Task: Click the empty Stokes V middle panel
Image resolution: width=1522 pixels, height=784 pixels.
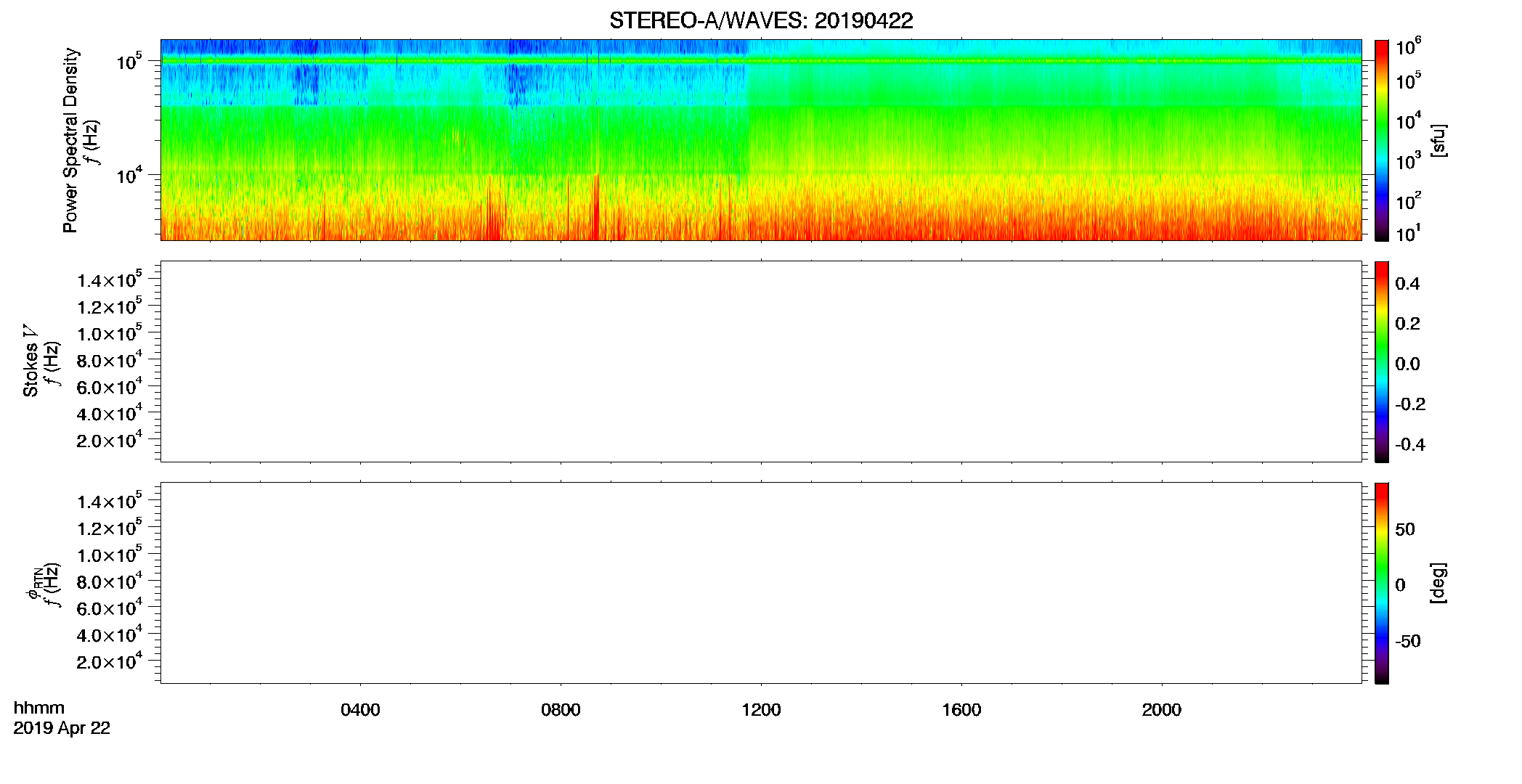Action: pyautogui.click(x=761, y=362)
